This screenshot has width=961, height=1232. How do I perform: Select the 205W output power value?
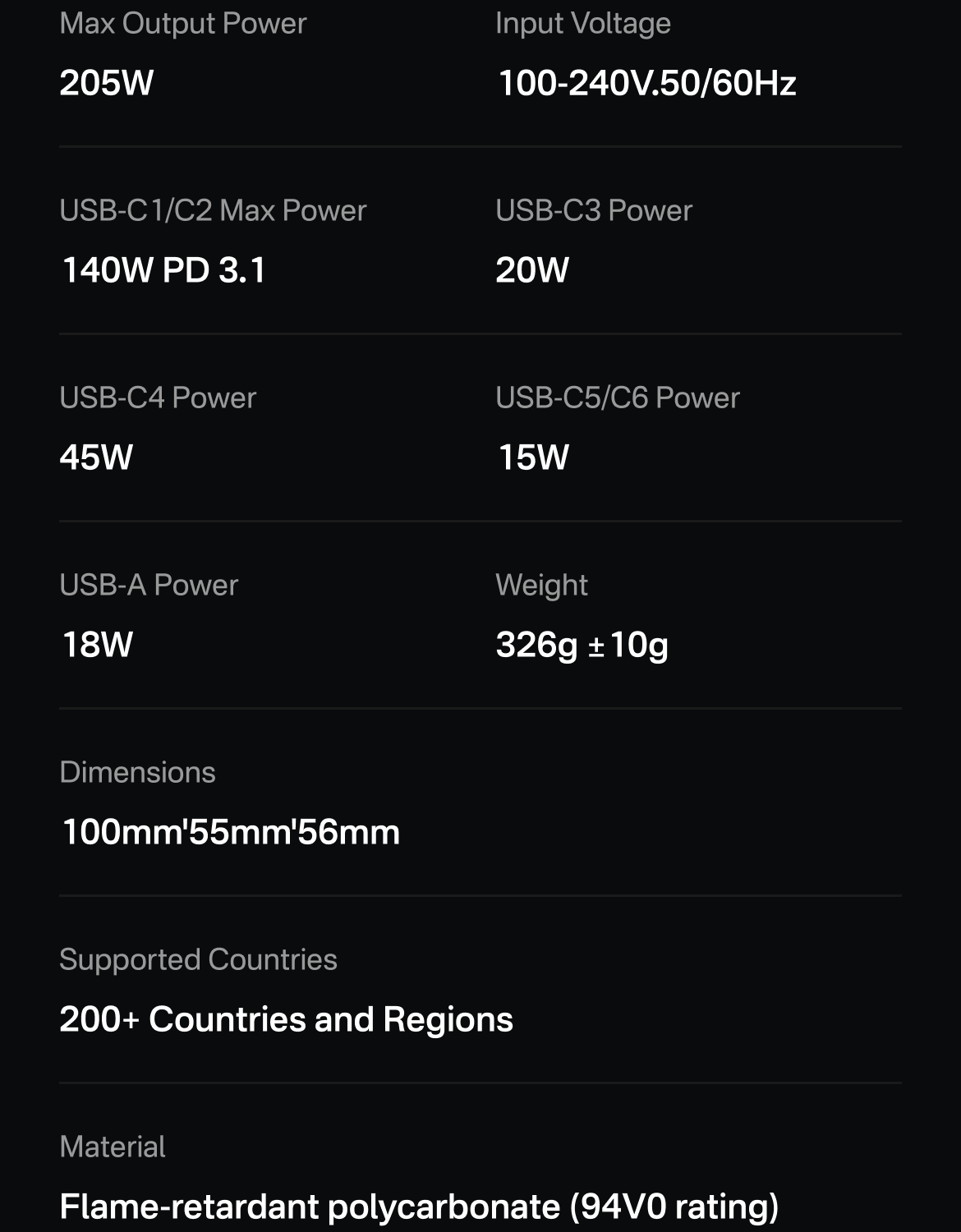pos(107,82)
